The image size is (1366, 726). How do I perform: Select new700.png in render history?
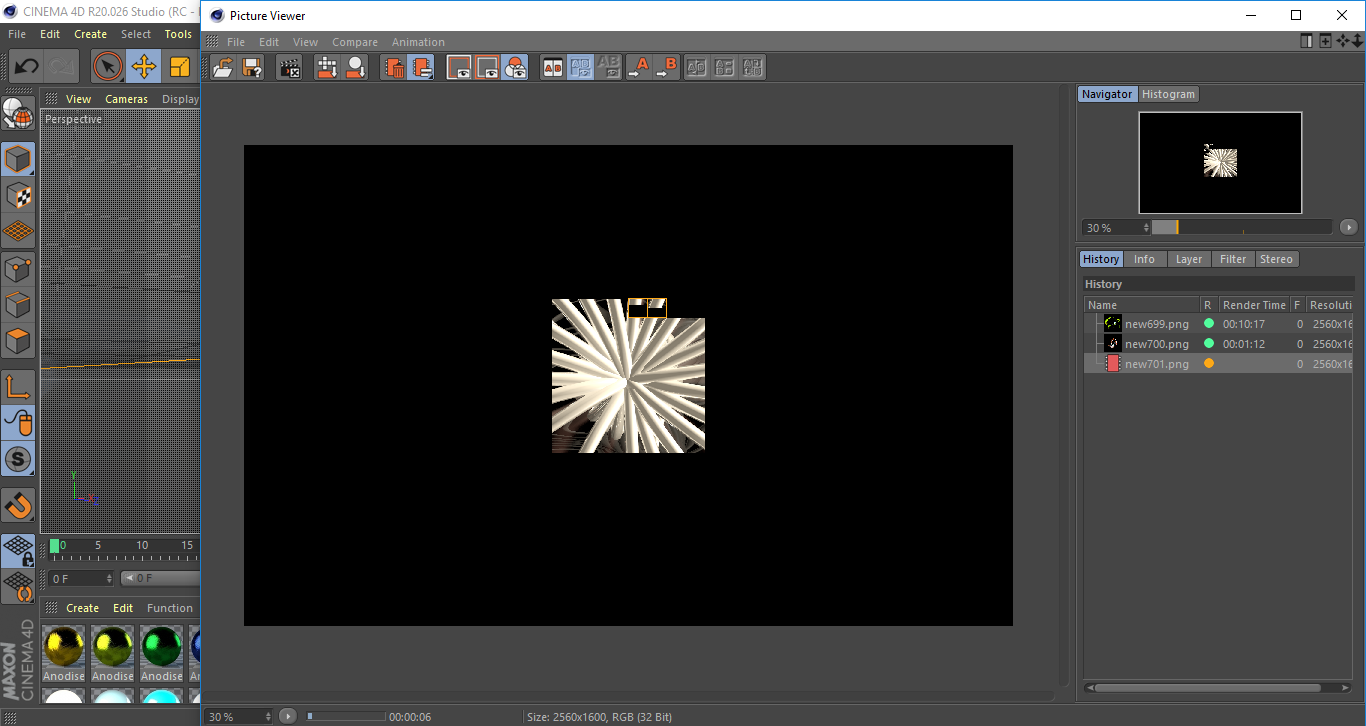[x=1156, y=344]
